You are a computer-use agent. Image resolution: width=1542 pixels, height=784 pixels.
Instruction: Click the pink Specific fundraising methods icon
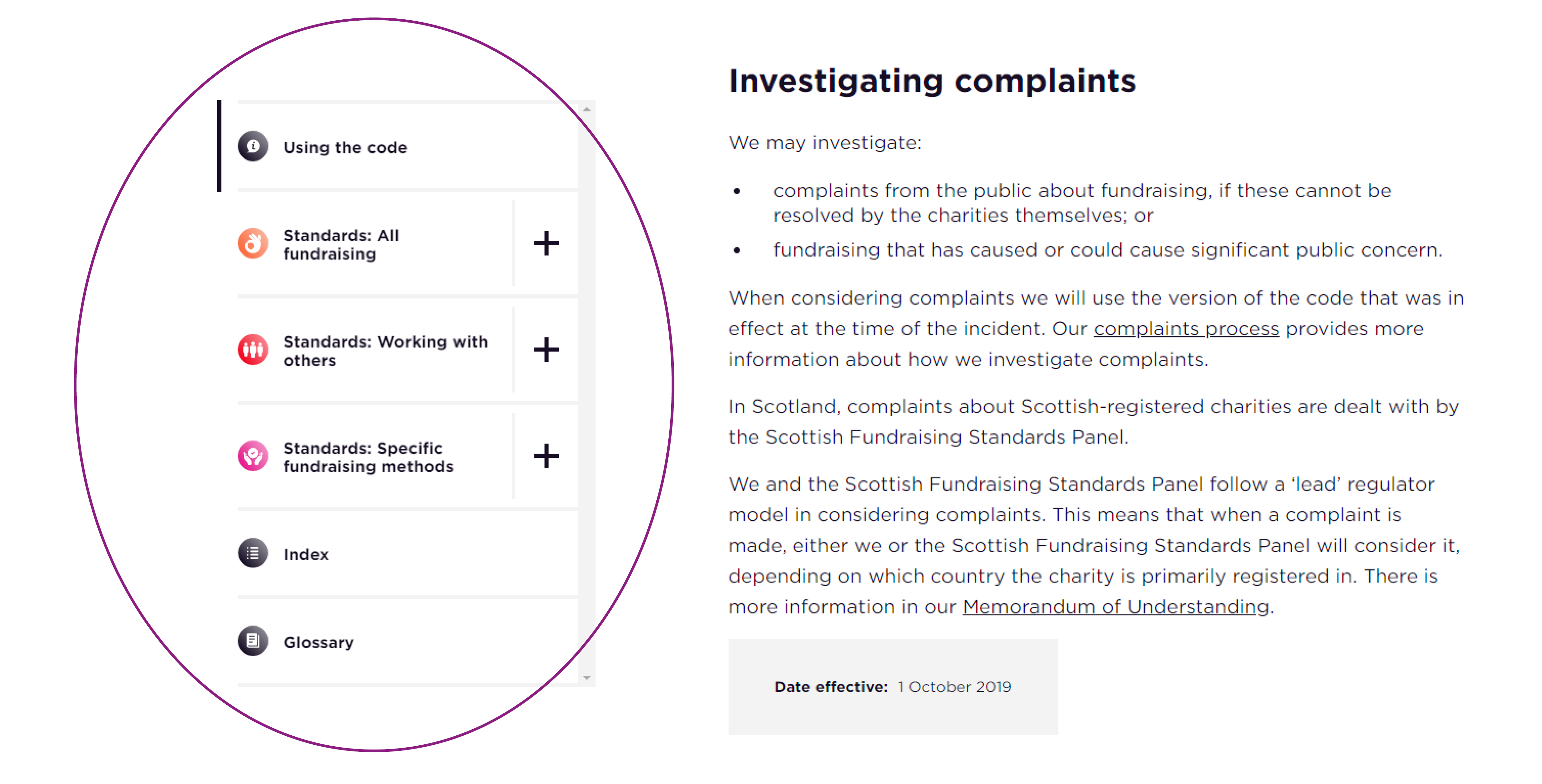click(x=253, y=457)
